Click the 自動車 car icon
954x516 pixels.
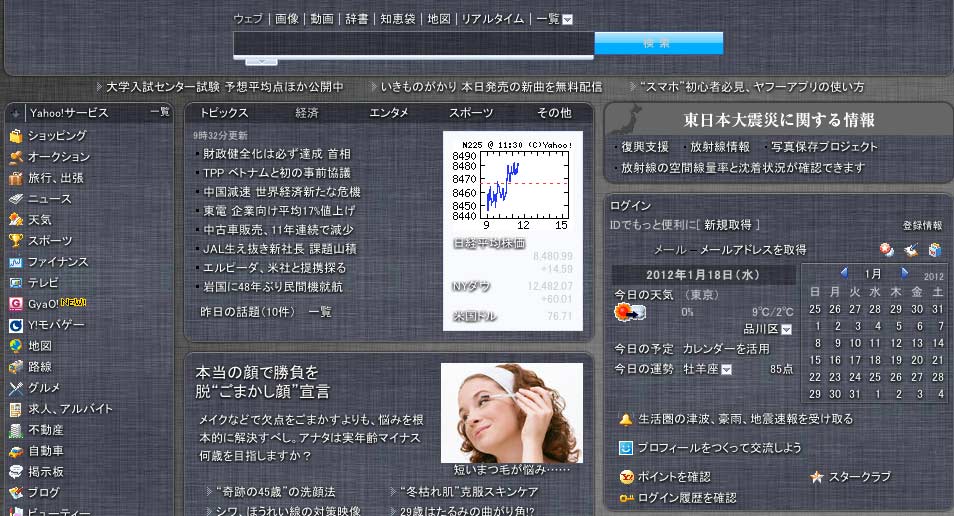(15, 452)
